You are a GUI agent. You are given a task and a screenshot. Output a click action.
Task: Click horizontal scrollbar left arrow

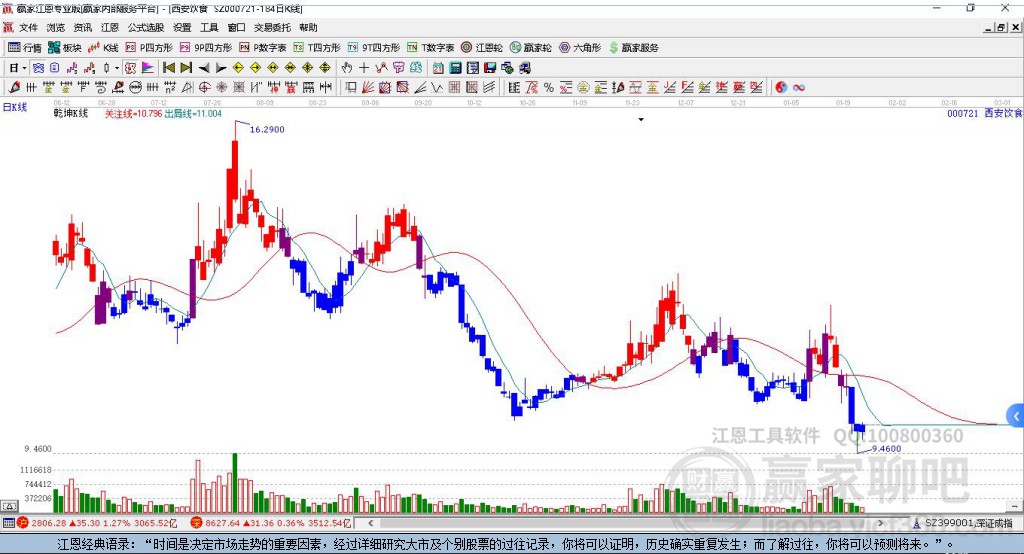tap(370, 523)
